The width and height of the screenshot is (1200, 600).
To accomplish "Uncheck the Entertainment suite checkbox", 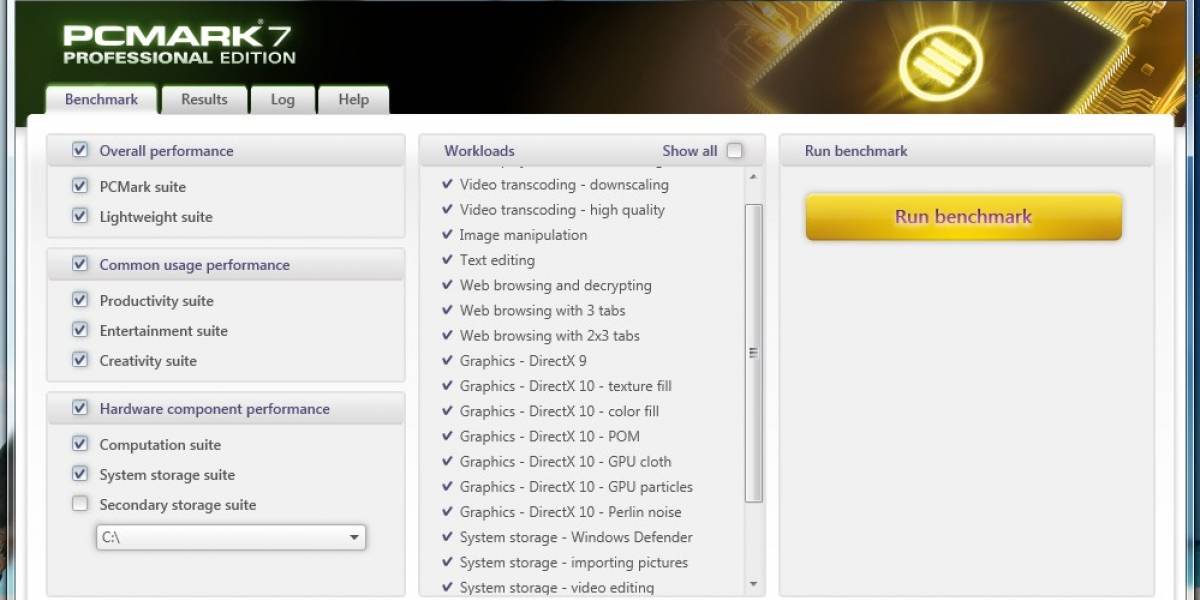I will (80, 331).
